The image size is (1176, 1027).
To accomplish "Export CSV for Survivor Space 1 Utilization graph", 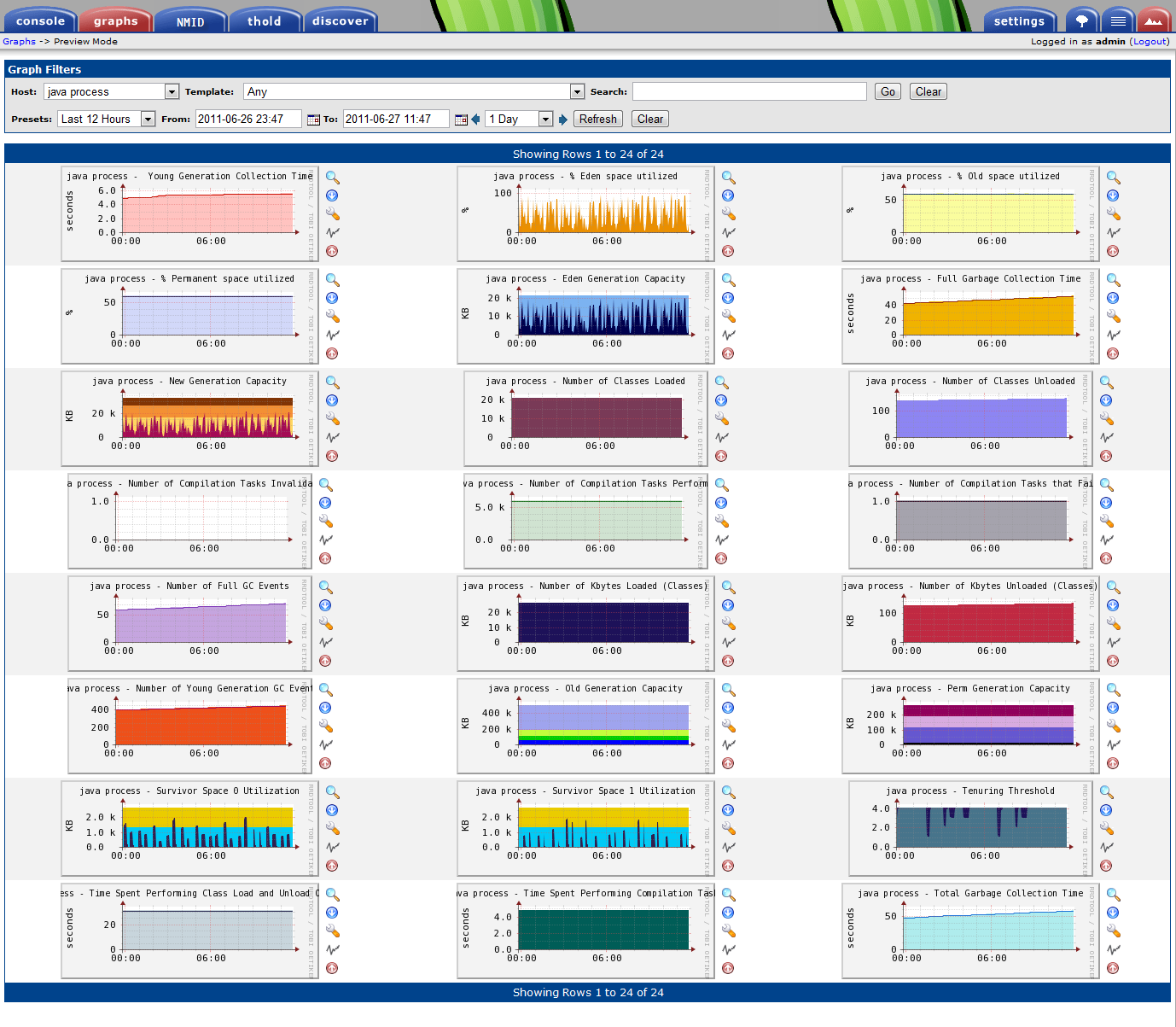I will [x=728, y=810].
